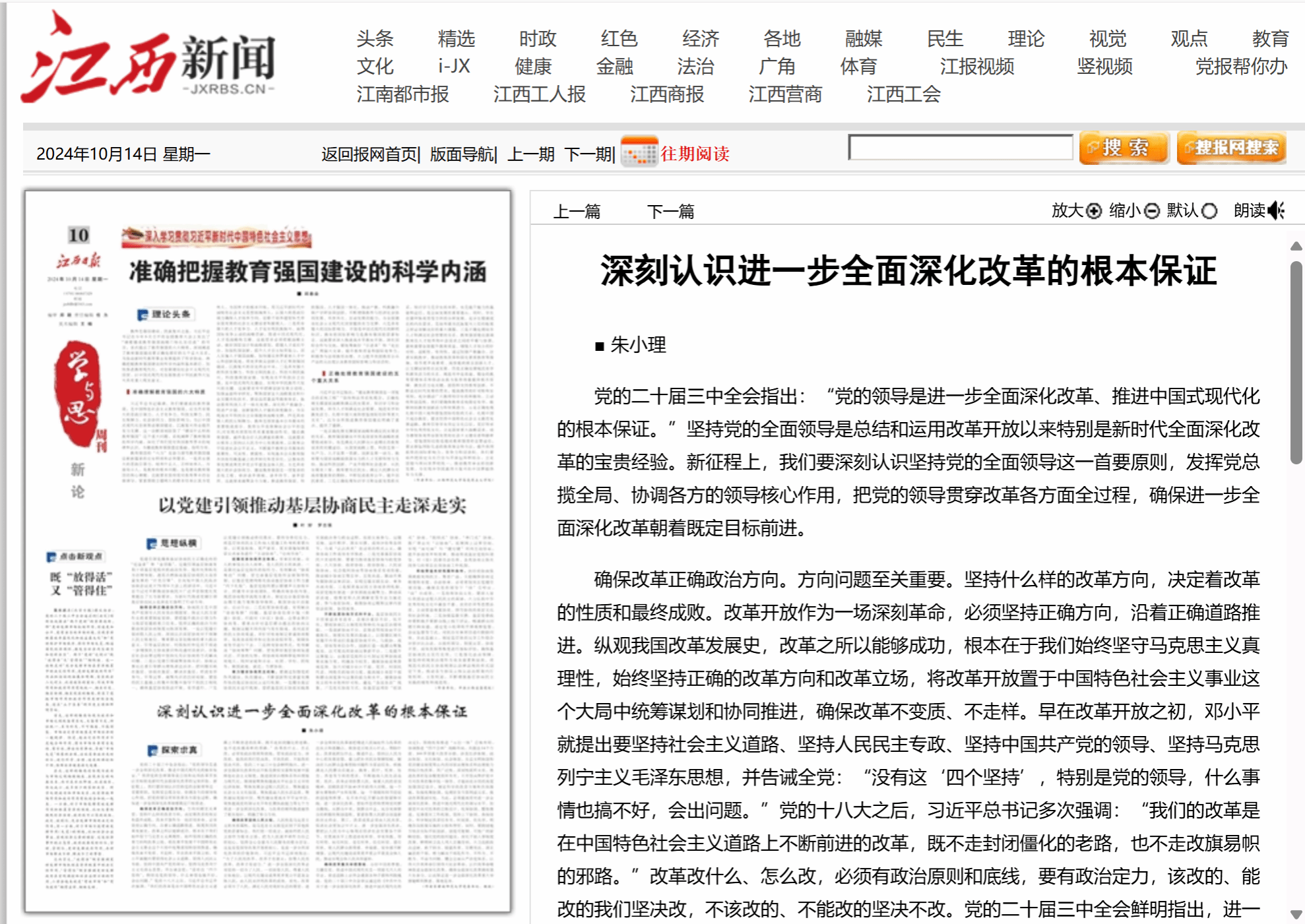Open 准确把握教育强国建设的科学内涵 on the page image

click(x=307, y=272)
